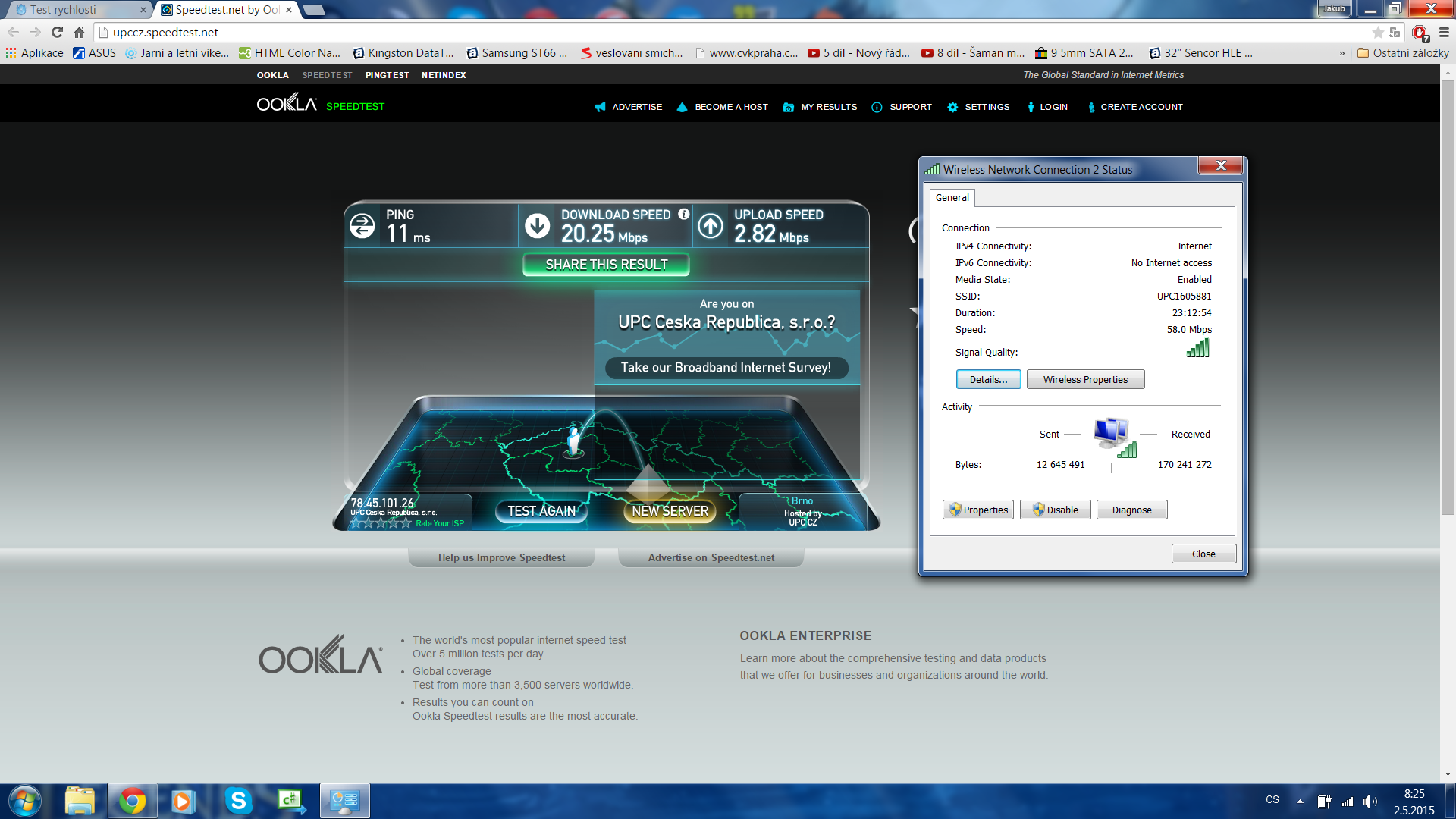
Task: Open the Chrome hamburger menu
Action: point(1444,32)
